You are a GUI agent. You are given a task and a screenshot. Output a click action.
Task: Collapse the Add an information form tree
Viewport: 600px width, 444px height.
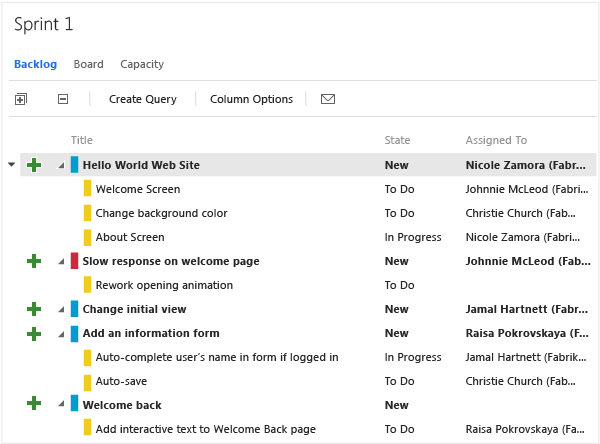[x=61, y=333]
